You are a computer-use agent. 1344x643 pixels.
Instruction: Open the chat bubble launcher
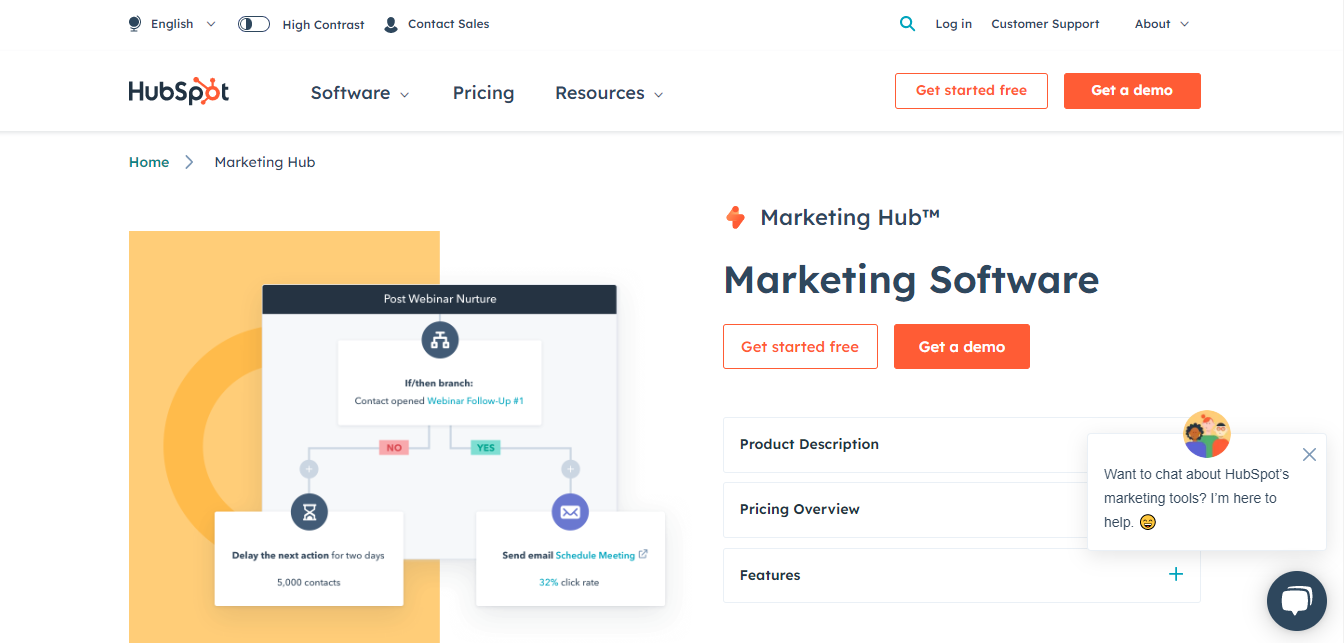pos(1296,600)
